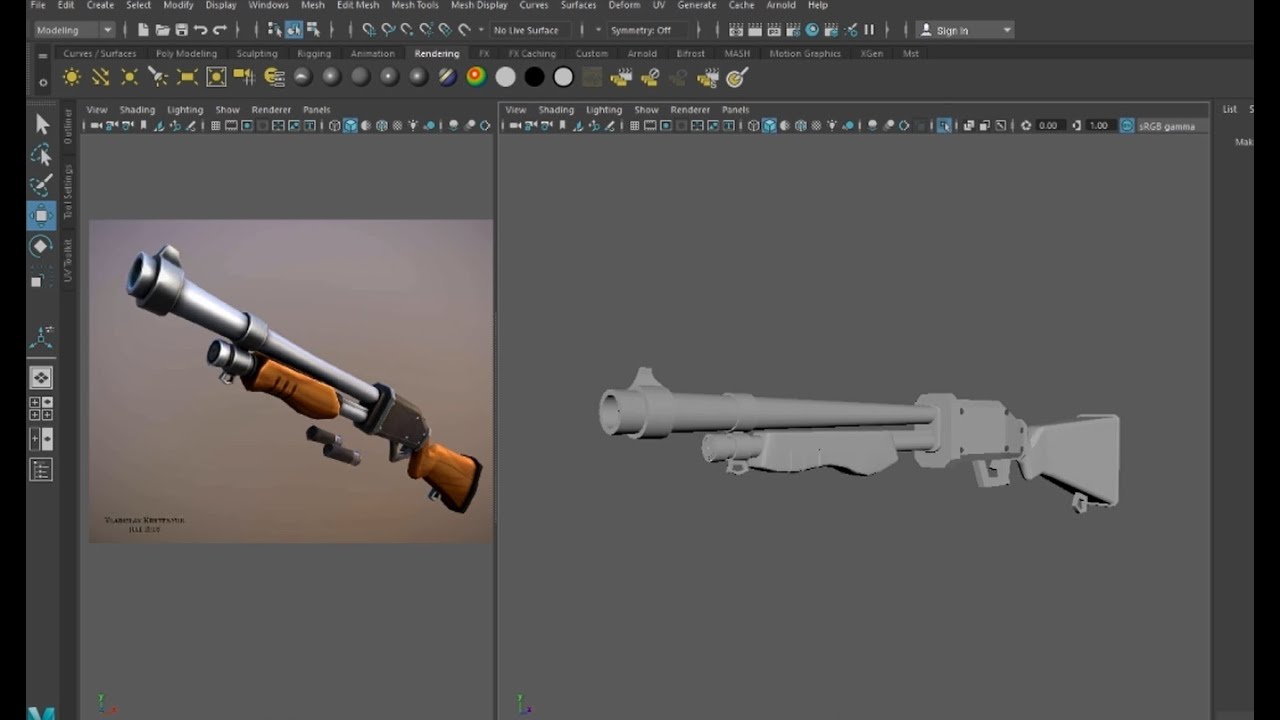
Task: Switch to single-pane layout
Action: [x=41, y=378]
